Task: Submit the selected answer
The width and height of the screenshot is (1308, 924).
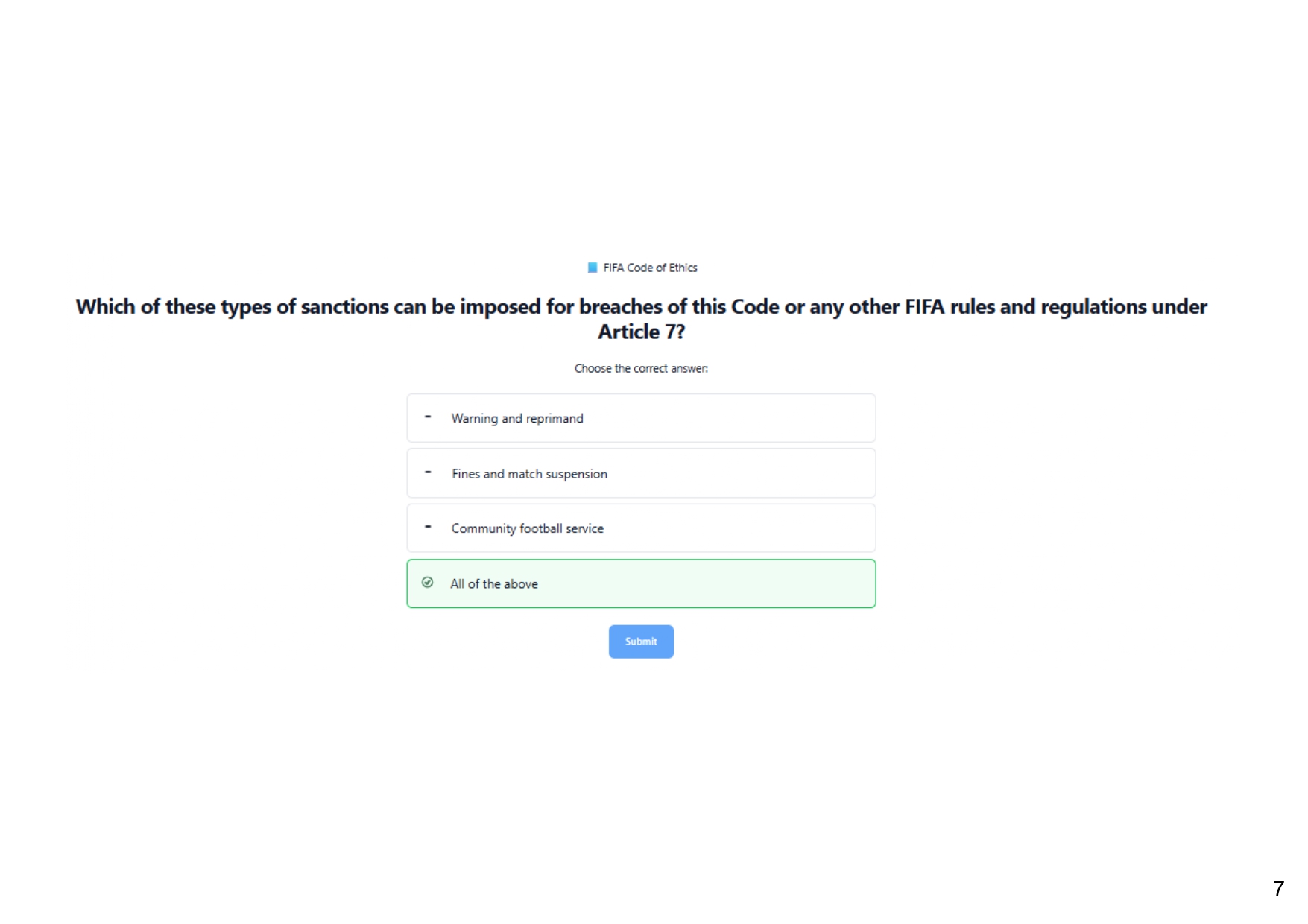Action: (x=641, y=642)
